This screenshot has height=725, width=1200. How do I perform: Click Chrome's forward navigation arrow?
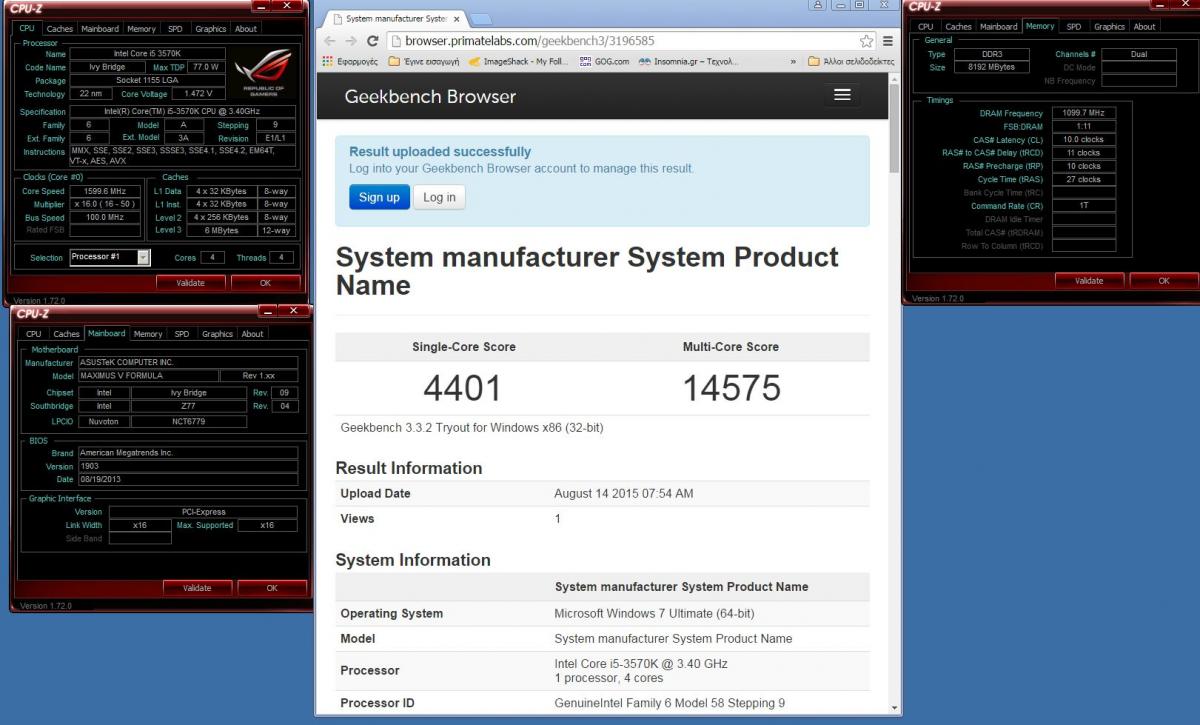351,41
